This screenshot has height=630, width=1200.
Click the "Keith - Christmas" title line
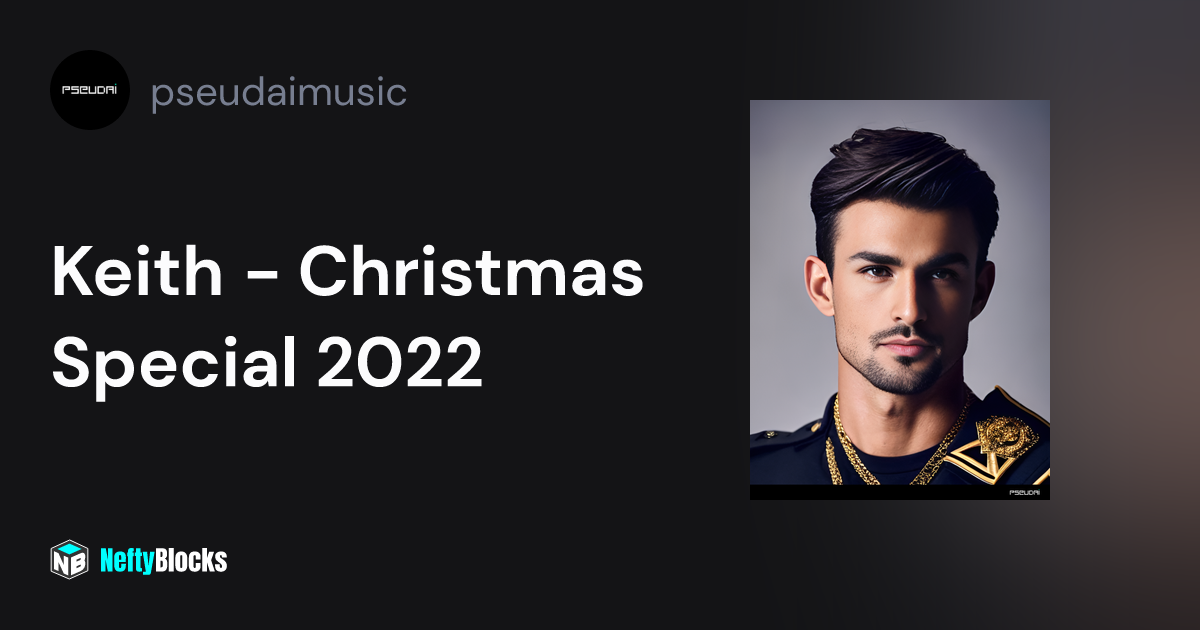click(x=348, y=274)
